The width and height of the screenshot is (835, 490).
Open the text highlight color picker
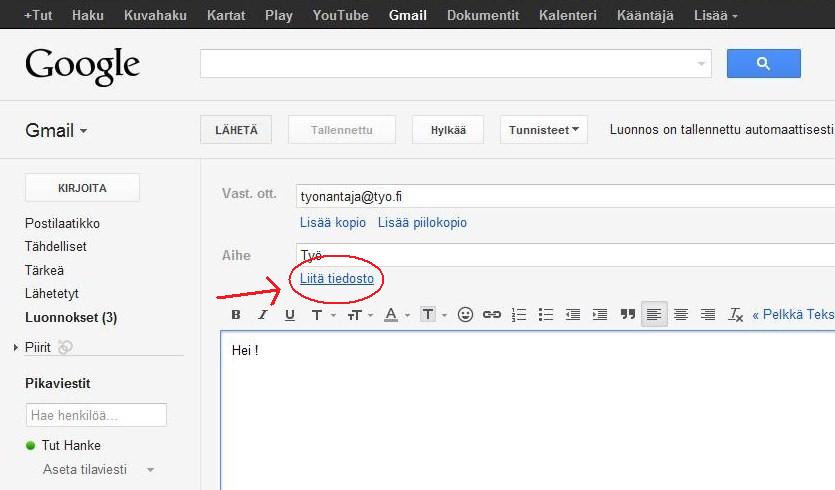pyautogui.click(x=433, y=315)
